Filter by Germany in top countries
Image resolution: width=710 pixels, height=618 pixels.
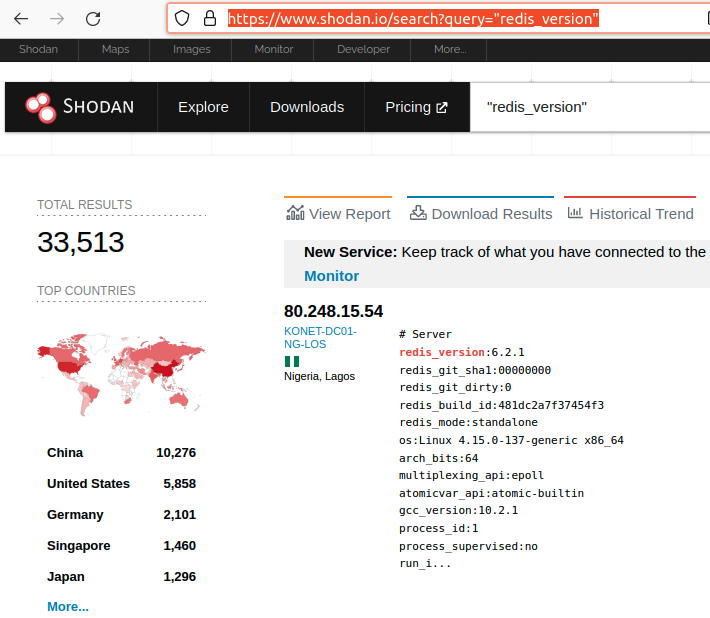coord(75,515)
